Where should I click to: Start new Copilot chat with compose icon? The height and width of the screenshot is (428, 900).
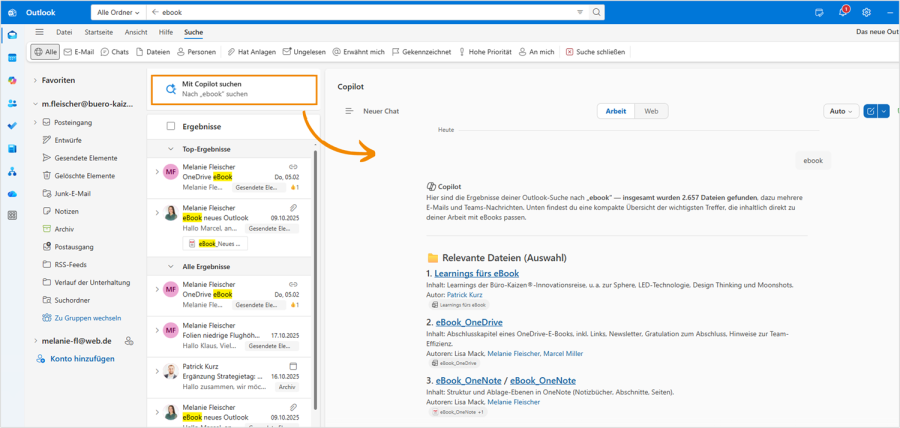pos(870,111)
